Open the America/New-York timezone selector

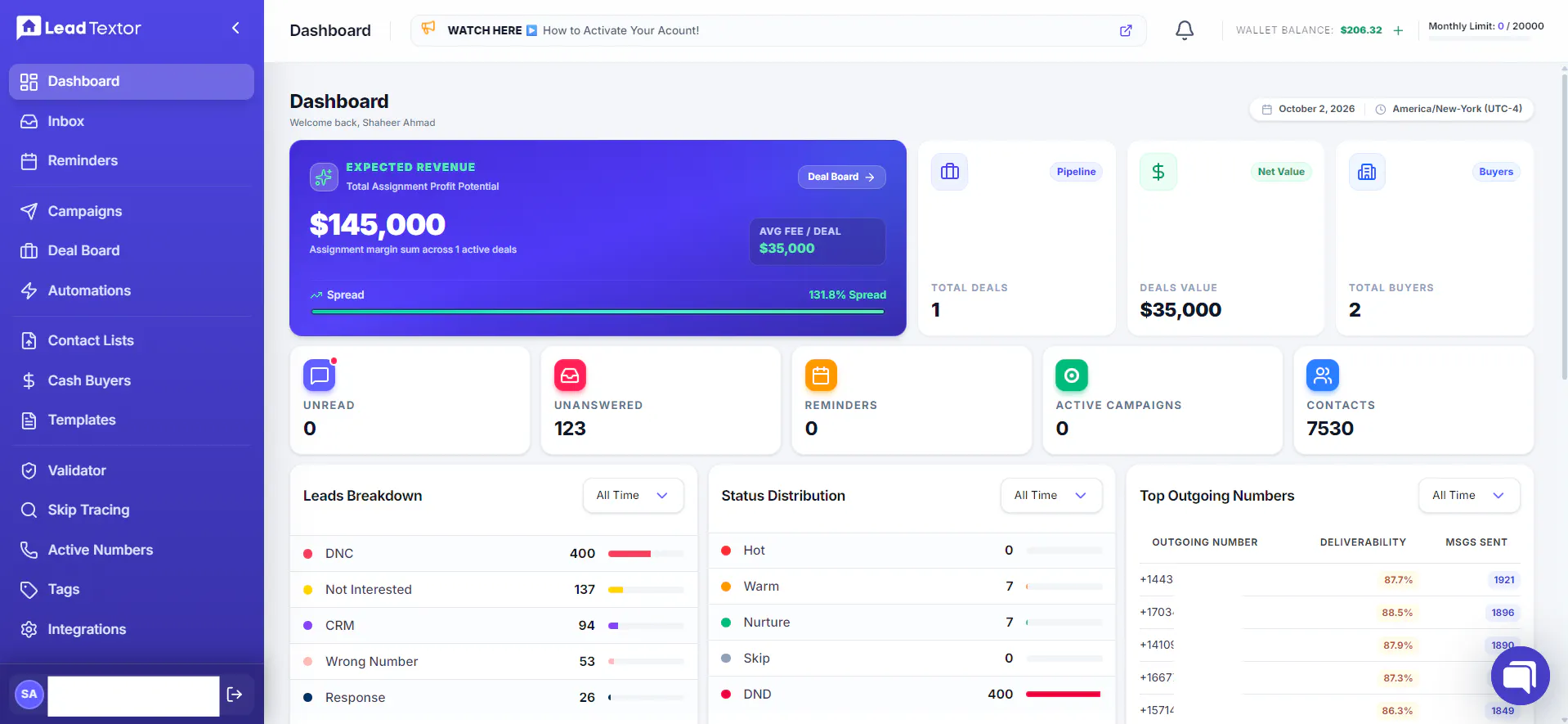(x=1449, y=109)
